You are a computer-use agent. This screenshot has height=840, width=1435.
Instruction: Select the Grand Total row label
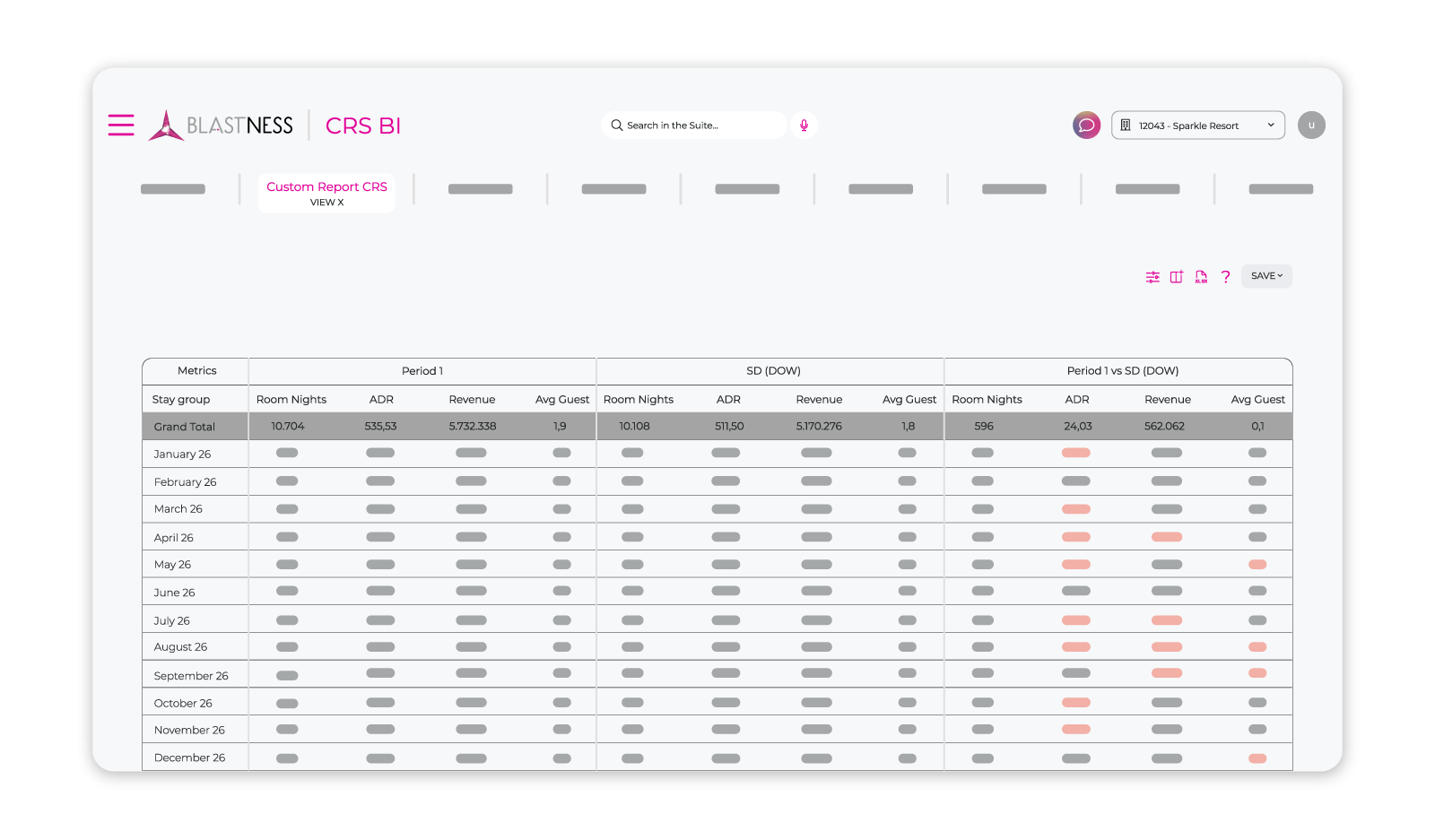pos(184,427)
